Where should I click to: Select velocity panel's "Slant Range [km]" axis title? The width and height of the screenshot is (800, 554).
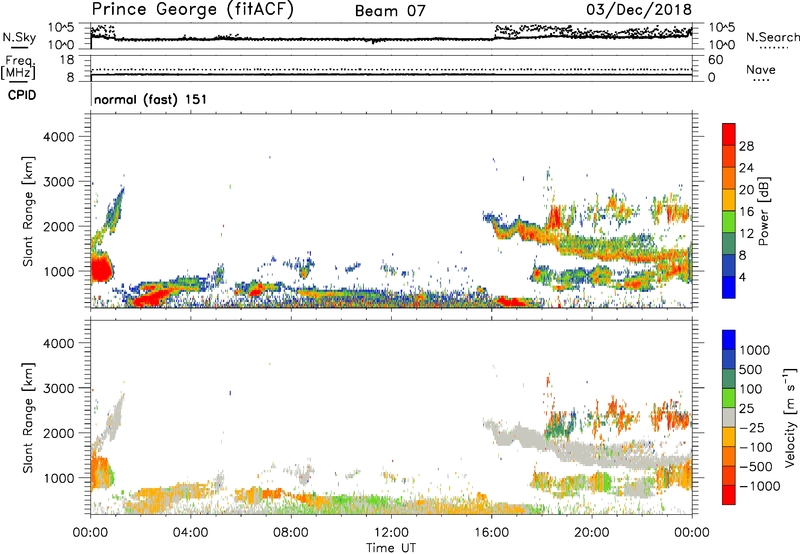pyautogui.click(x=28, y=418)
